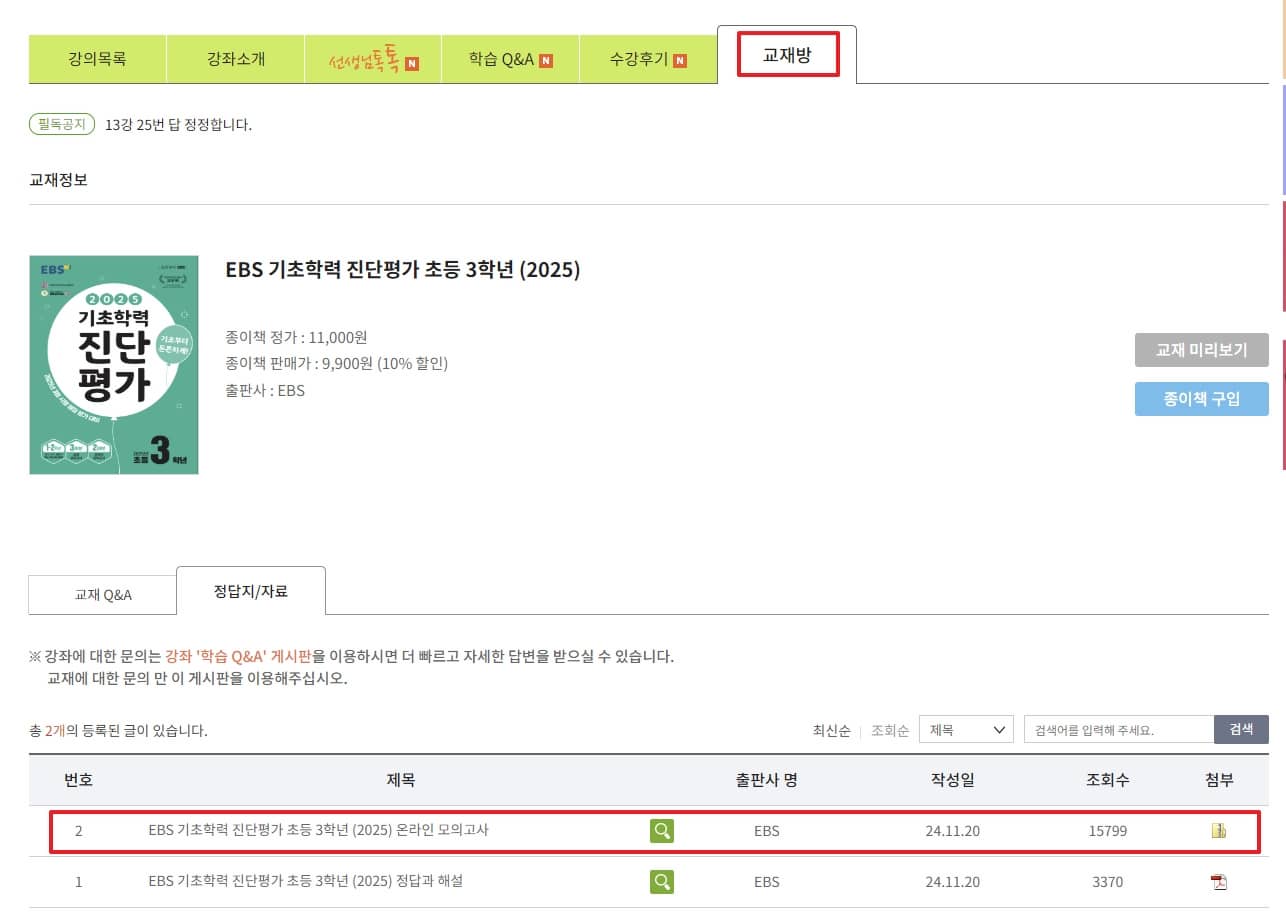Sort posts by 최신순
The image size is (1286, 920).
pos(832,730)
